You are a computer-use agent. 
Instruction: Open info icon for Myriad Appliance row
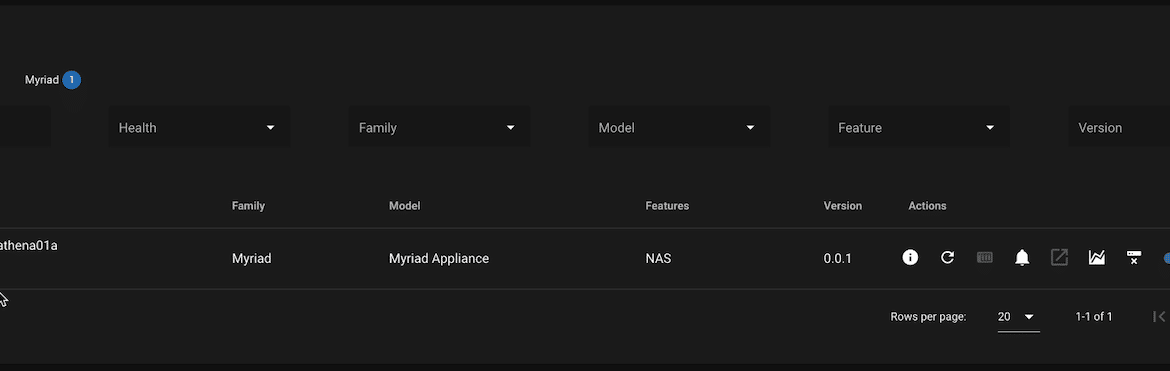click(x=910, y=258)
